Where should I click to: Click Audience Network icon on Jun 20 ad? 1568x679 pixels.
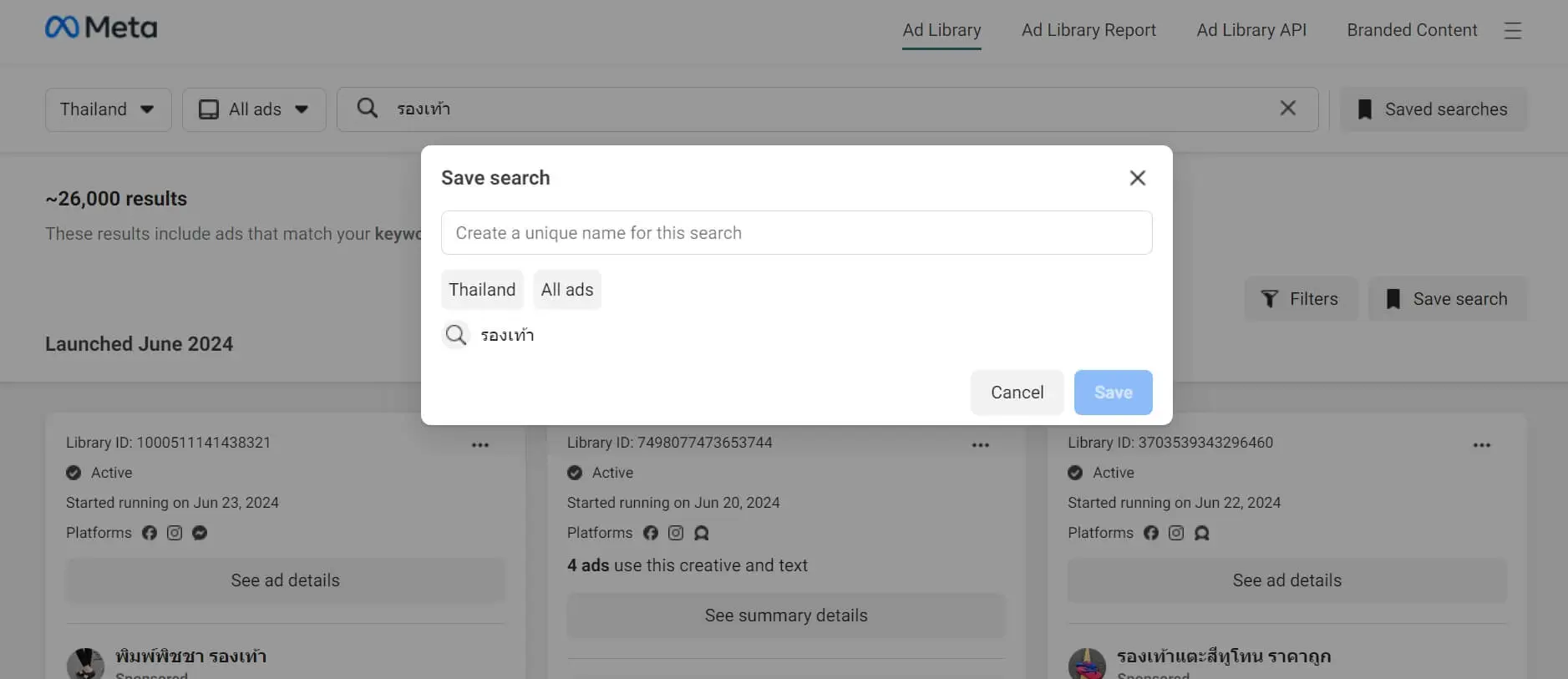point(702,533)
